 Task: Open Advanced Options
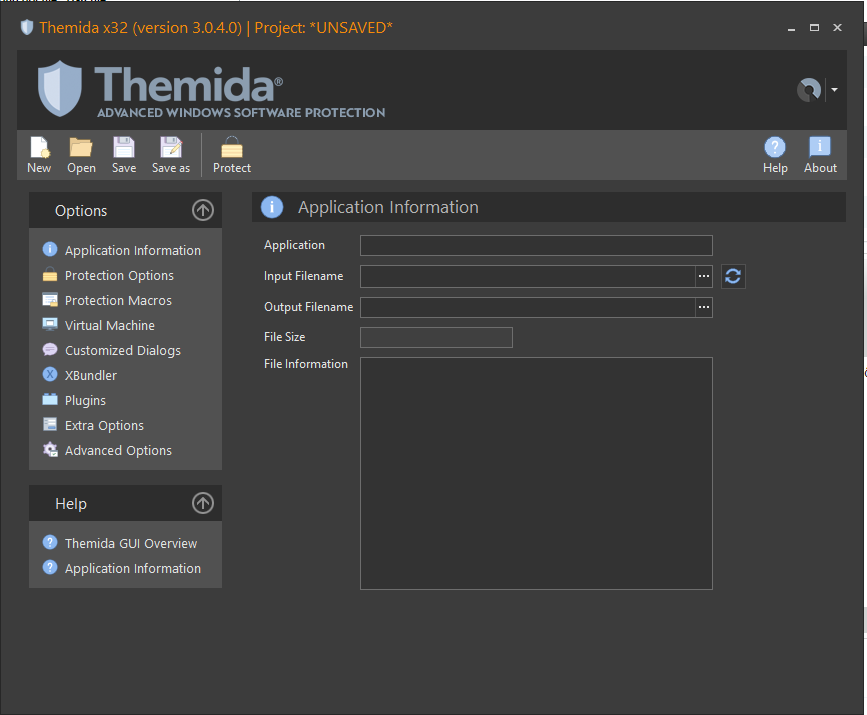tap(118, 451)
